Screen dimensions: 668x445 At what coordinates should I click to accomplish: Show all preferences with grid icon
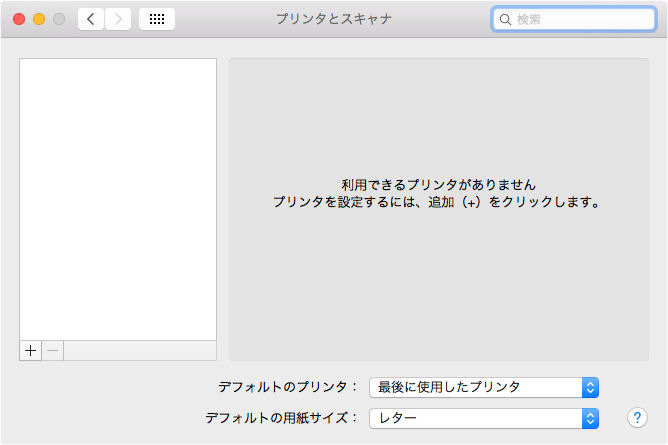pos(157,19)
